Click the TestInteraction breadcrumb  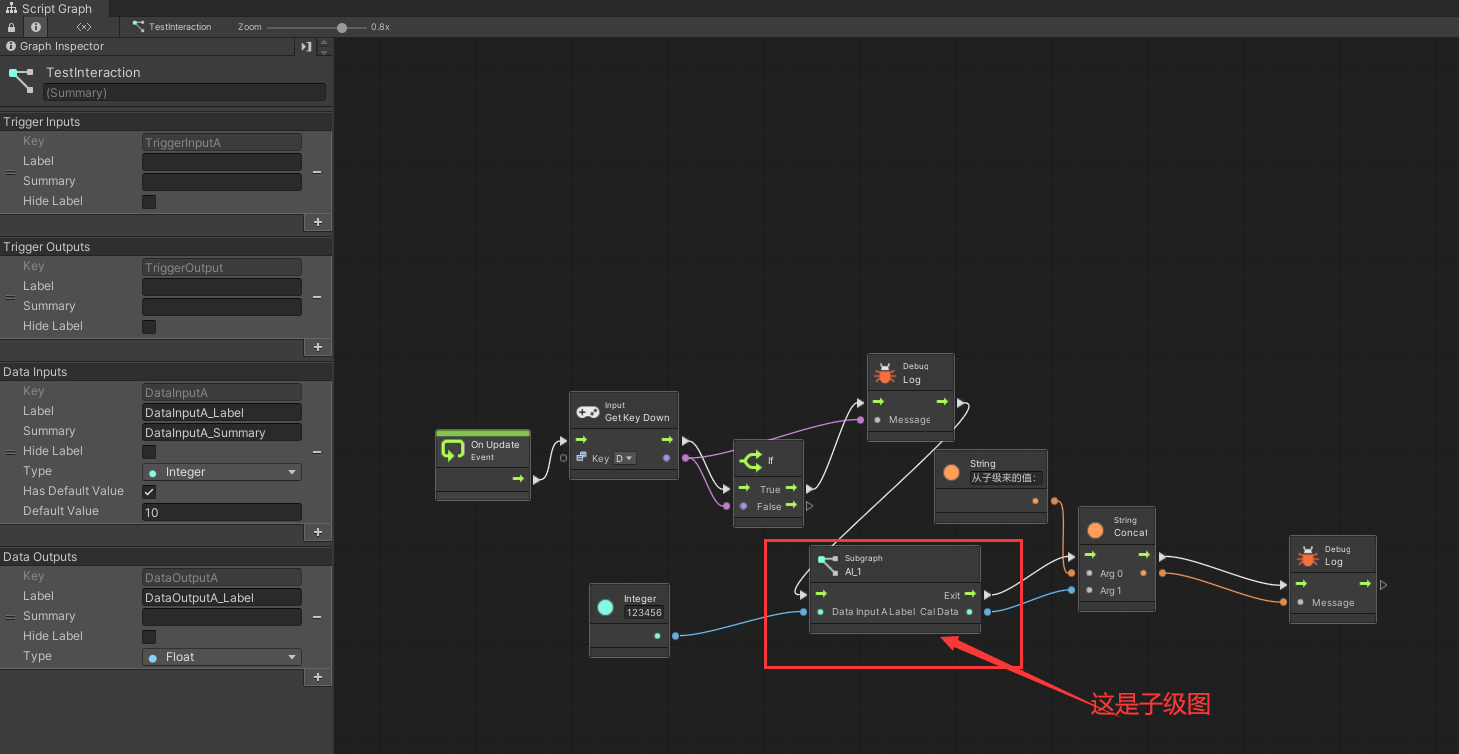[172, 27]
